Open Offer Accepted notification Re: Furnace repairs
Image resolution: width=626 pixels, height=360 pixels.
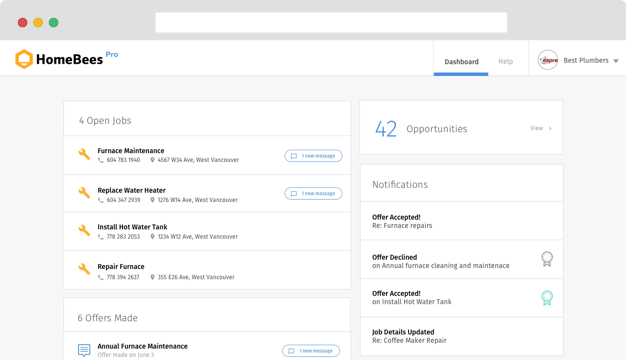pos(462,221)
